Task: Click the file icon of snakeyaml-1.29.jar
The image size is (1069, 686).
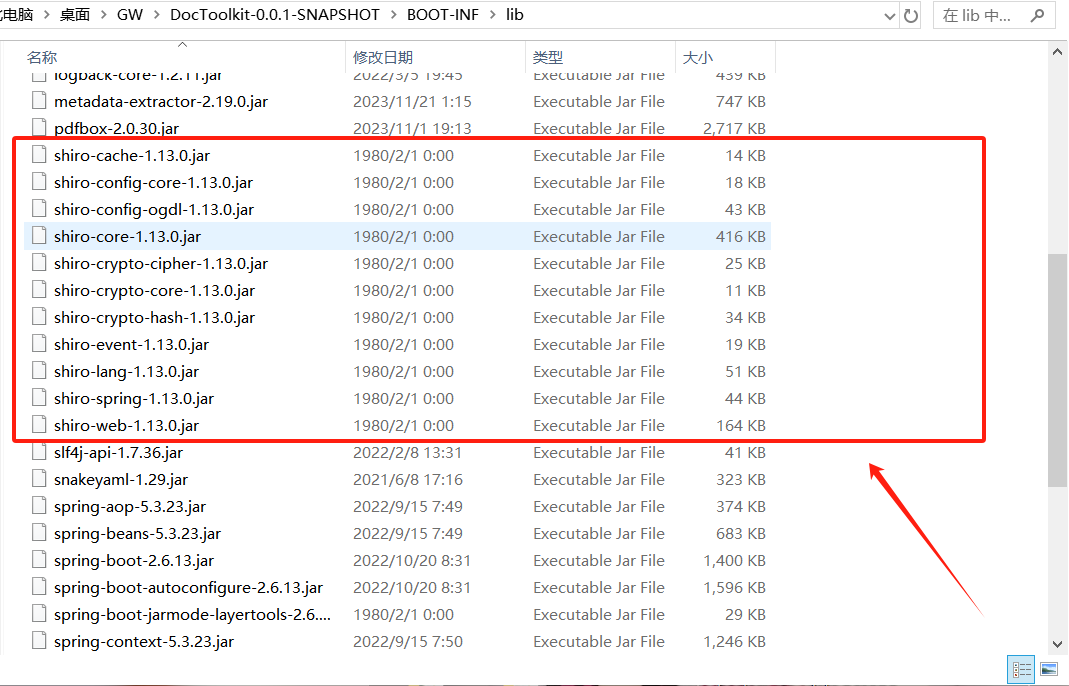Action: click(x=40, y=479)
